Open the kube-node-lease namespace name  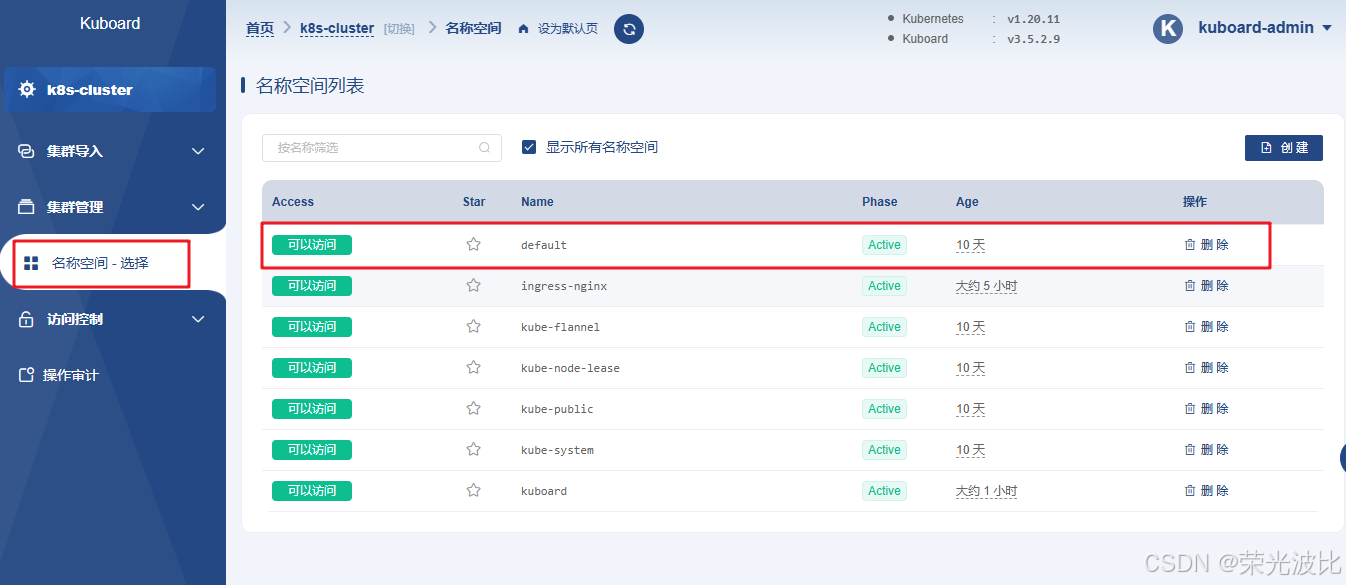pos(570,368)
